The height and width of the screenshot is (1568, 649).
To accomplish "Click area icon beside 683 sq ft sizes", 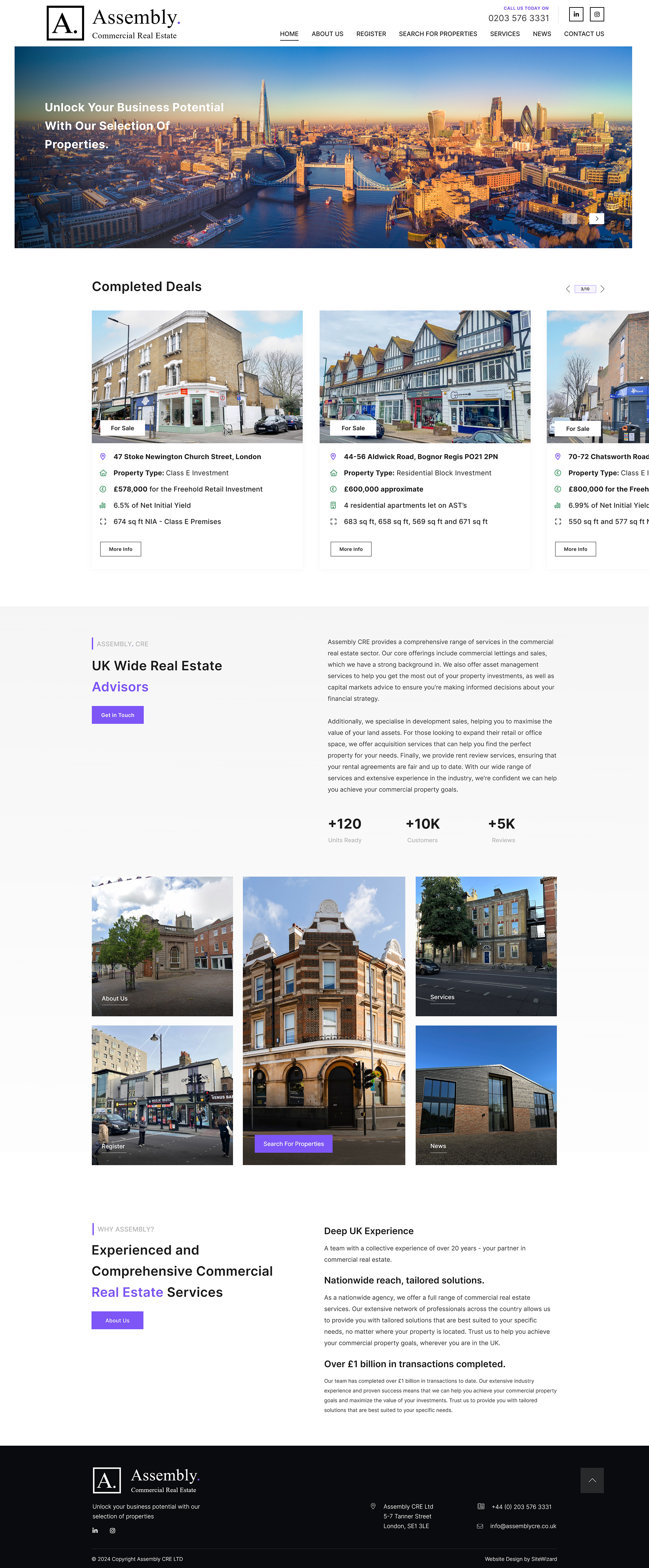I will coord(333,522).
